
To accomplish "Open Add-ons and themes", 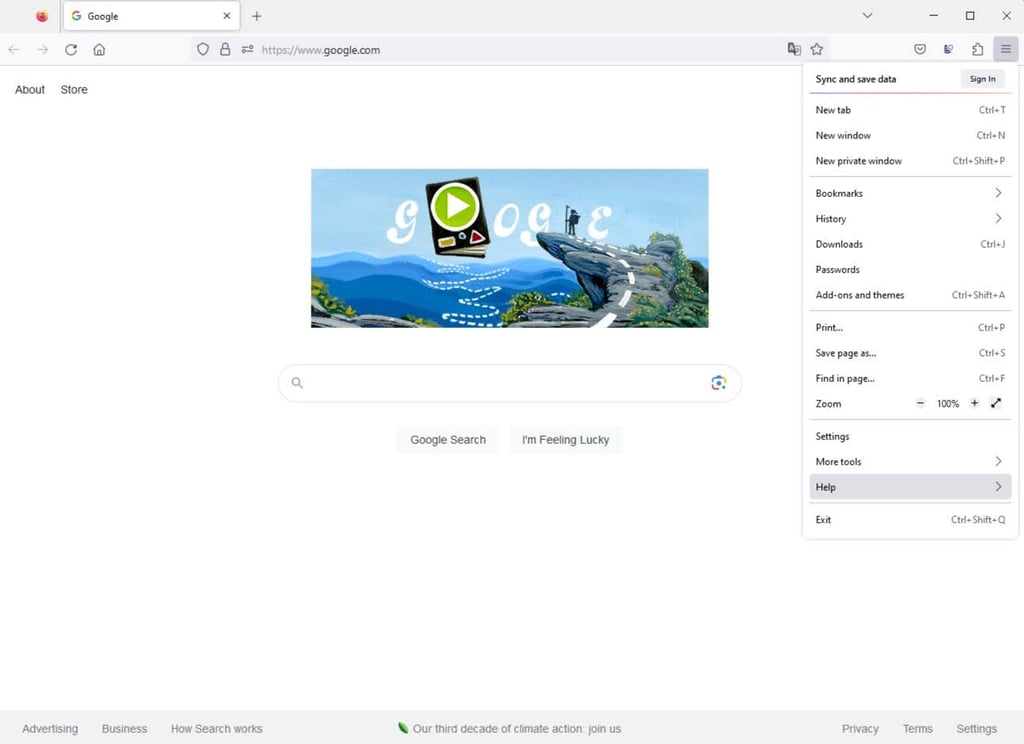I will pyautogui.click(x=910, y=295).
